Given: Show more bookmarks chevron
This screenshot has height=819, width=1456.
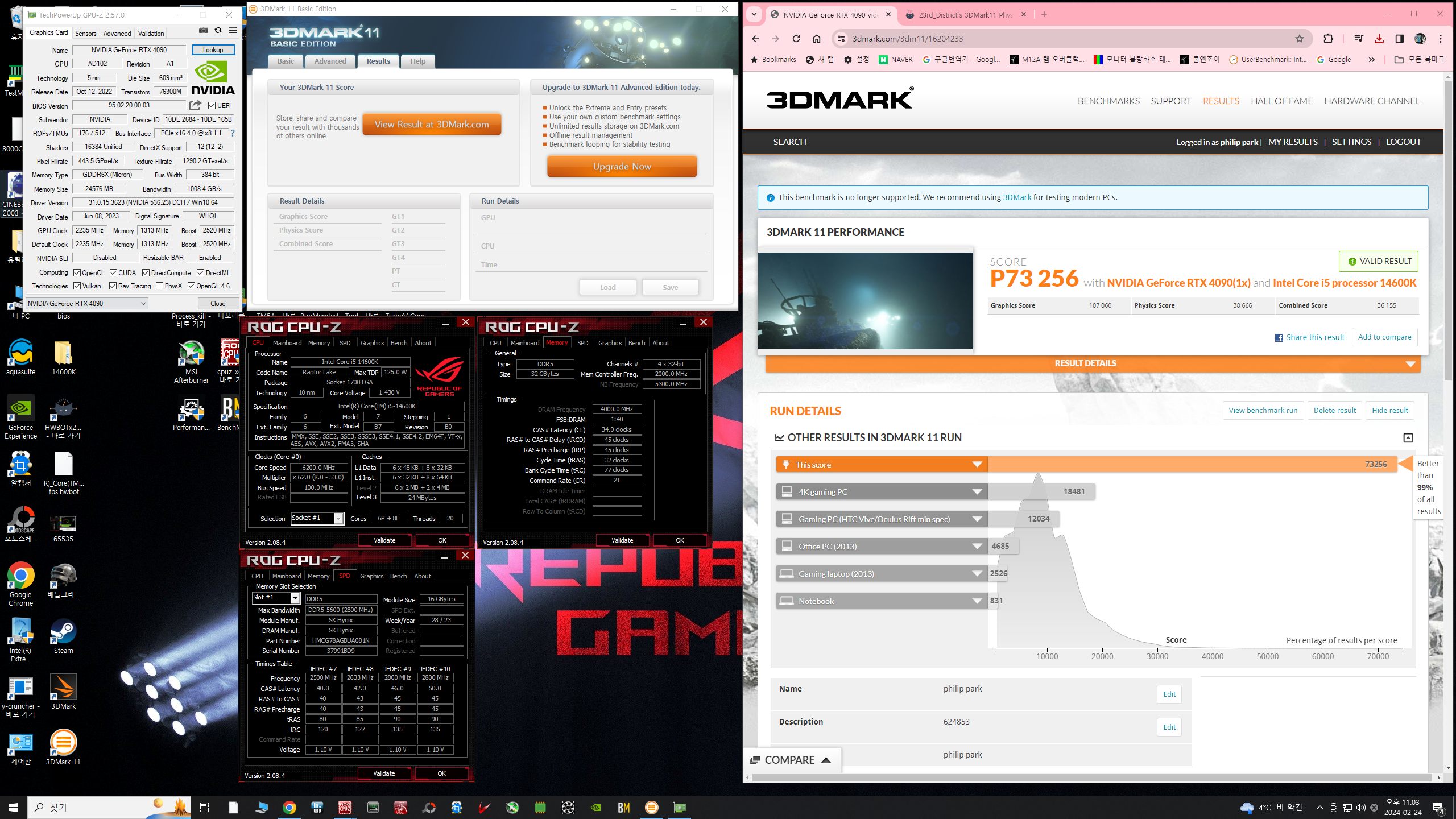Looking at the screenshot, I should point(1372,60).
